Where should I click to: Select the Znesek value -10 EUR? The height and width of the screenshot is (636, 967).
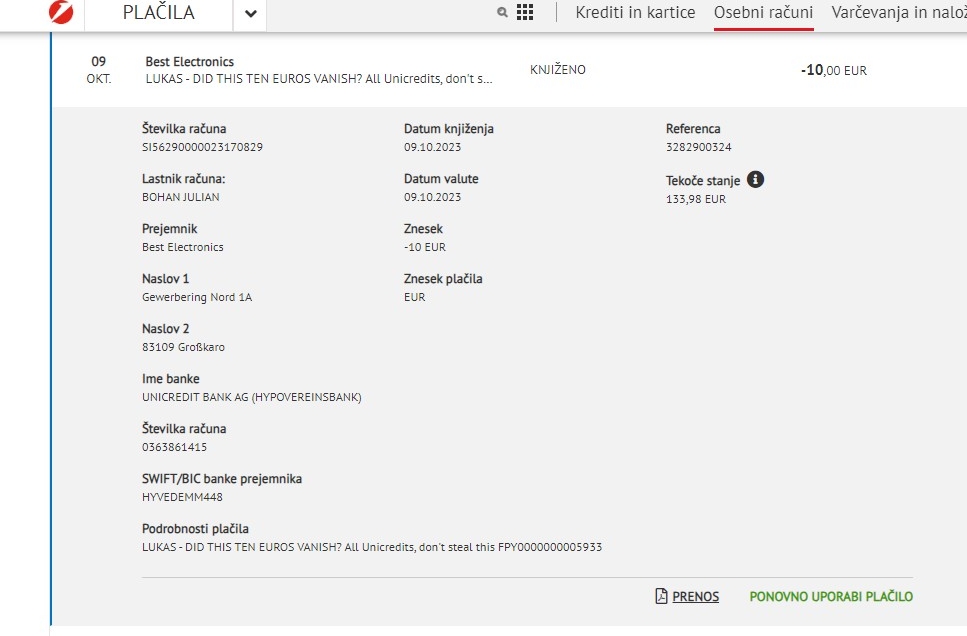tap(425, 247)
